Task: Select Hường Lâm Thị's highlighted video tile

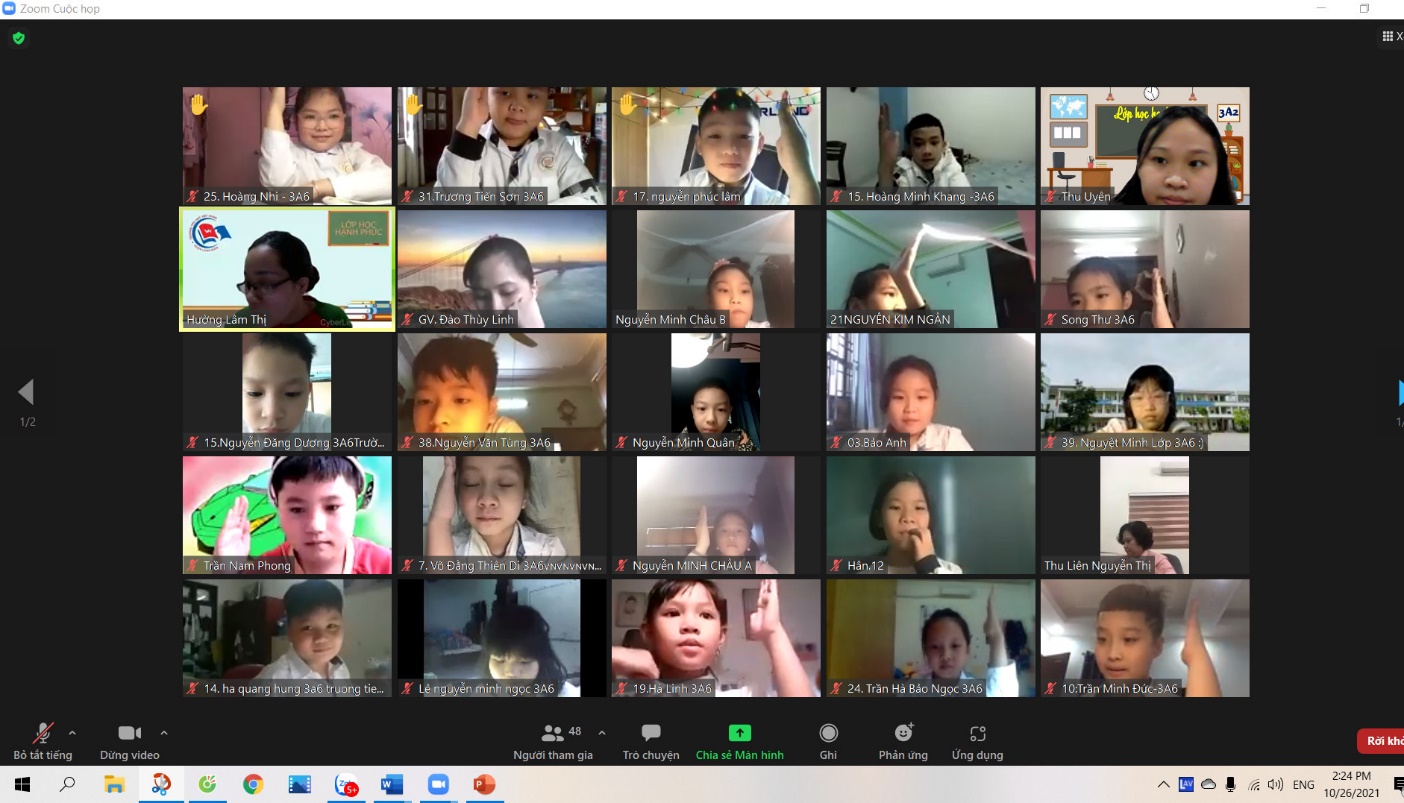Action: pyautogui.click(x=287, y=269)
